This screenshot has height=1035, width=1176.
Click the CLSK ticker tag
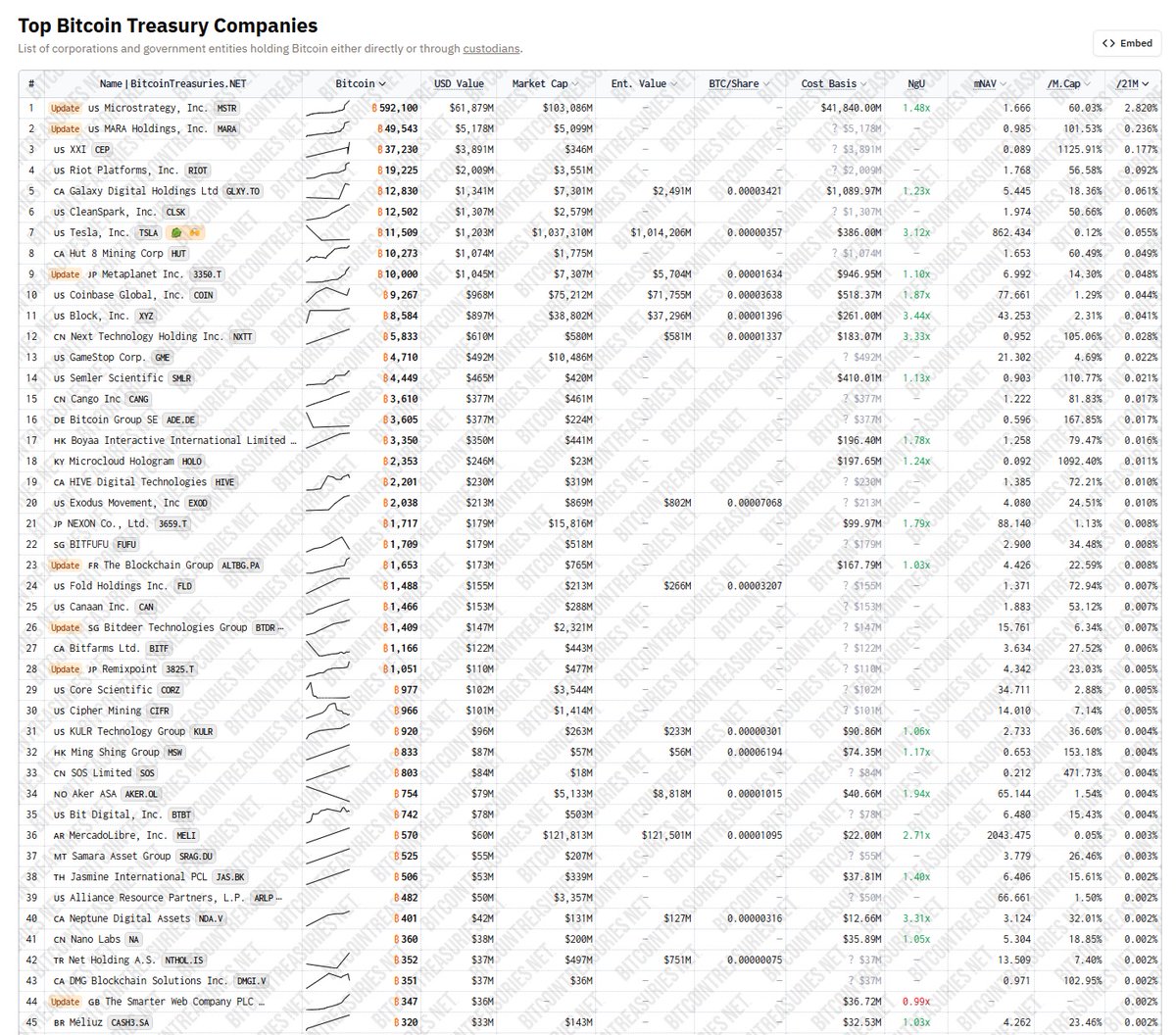click(x=175, y=213)
